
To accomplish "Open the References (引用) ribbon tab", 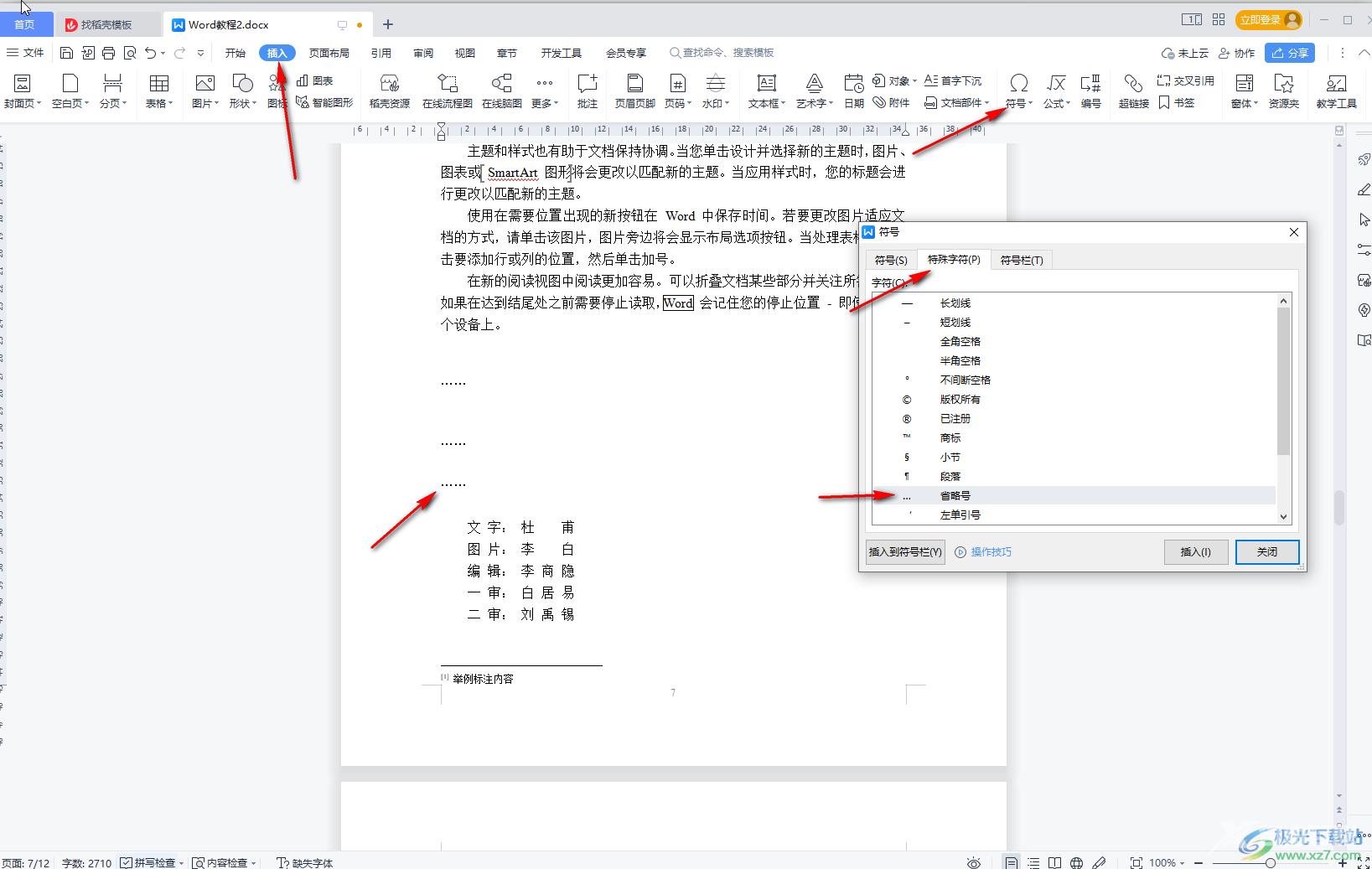I will tap(381, 53).
